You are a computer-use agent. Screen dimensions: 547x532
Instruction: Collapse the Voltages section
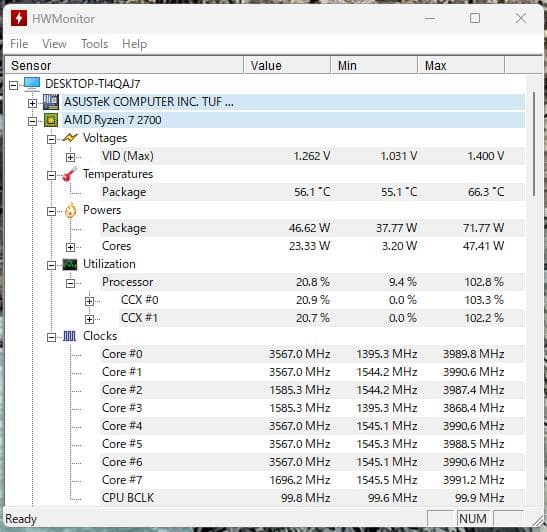coord(51,140)
